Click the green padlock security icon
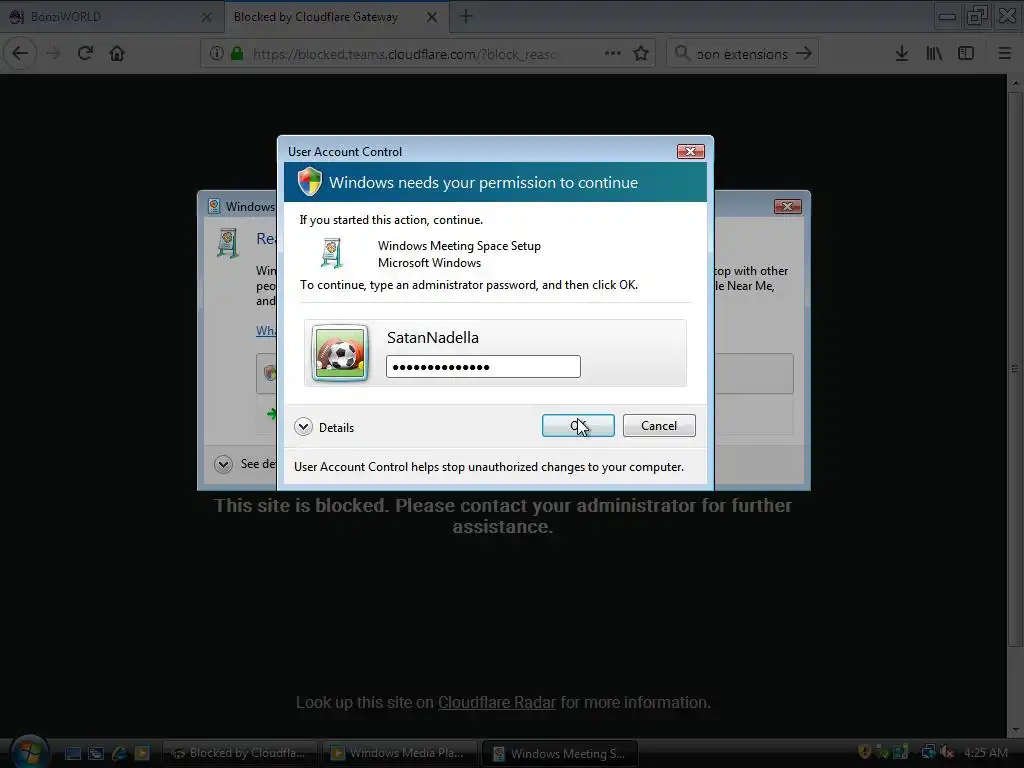1024x768 pixels. (x=237, y=54)
